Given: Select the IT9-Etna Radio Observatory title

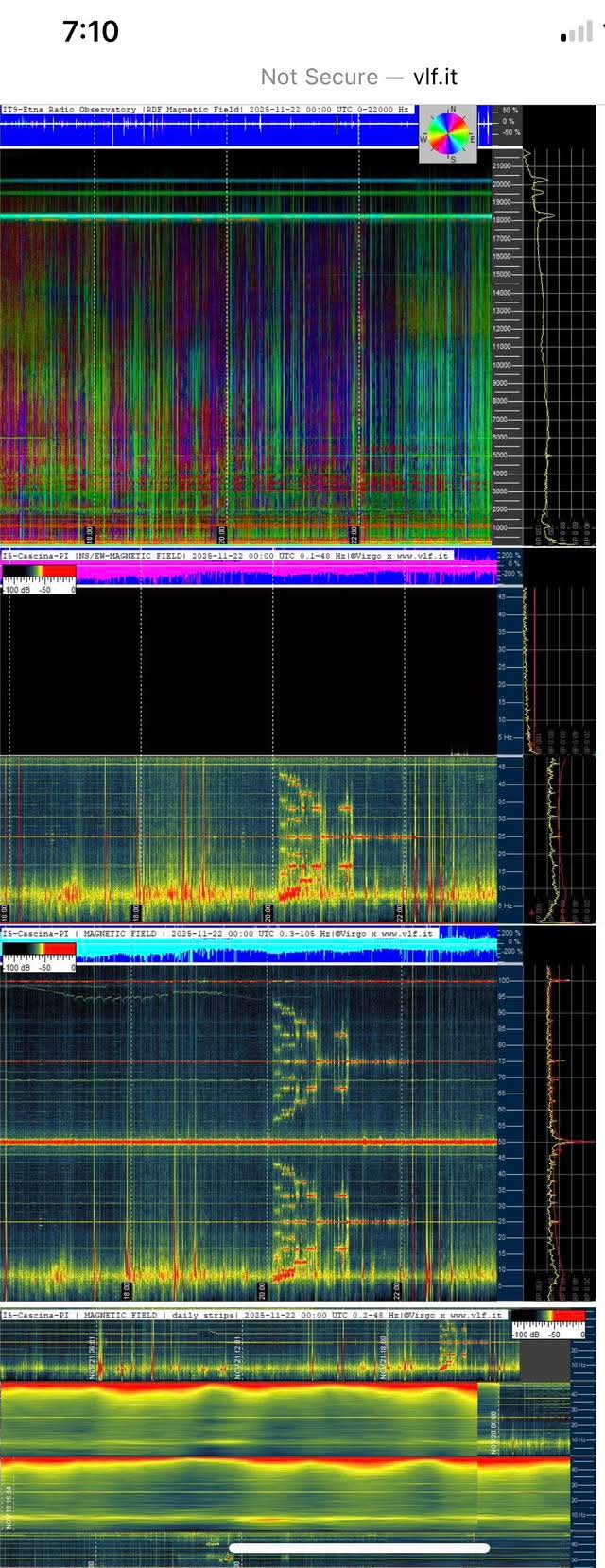Looking at the screenshot, I should click(x=70, y=110).
